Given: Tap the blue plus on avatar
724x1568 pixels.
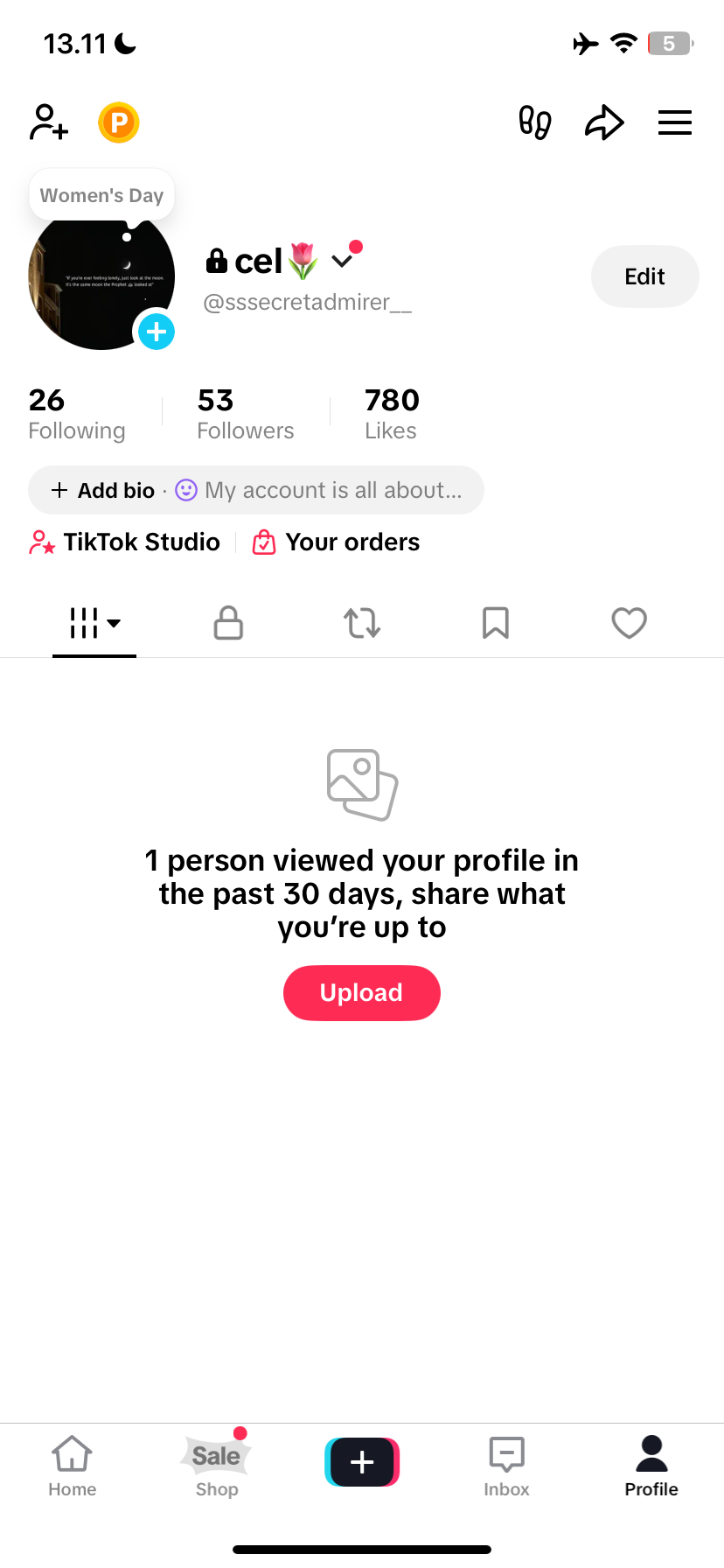Looking at the screenshot, I should point(157,332).
